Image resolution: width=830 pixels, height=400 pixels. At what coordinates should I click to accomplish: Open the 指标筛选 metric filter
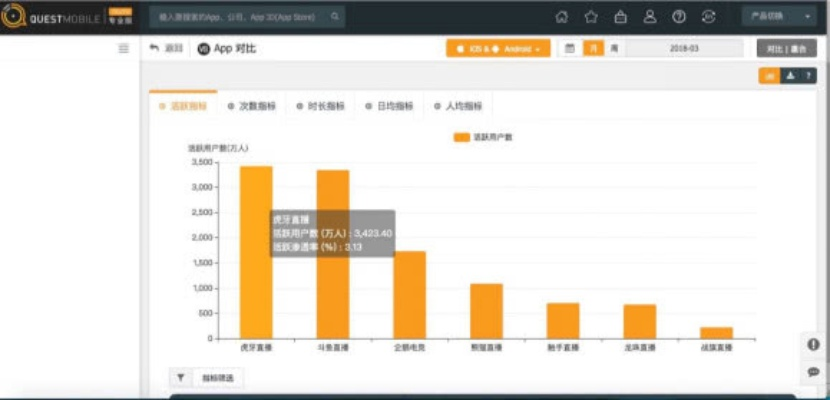[x=204, y=378]
